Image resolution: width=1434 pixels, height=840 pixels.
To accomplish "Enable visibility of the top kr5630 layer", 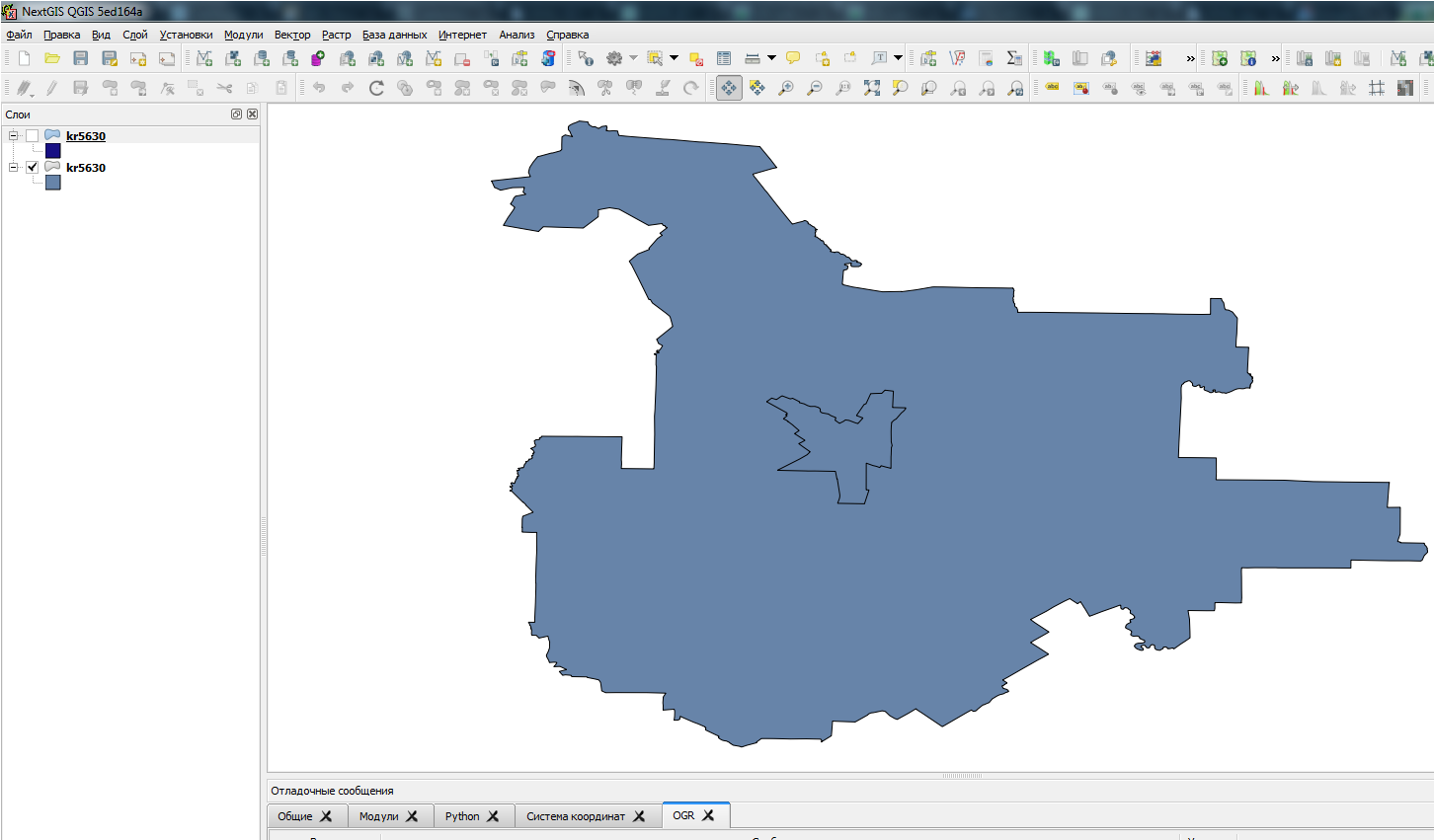I will (x=33, y=135).
